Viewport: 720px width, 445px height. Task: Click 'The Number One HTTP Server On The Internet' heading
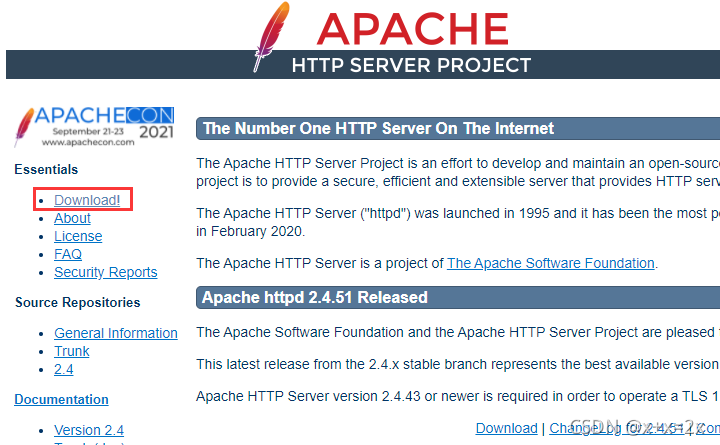pos(378,129)
